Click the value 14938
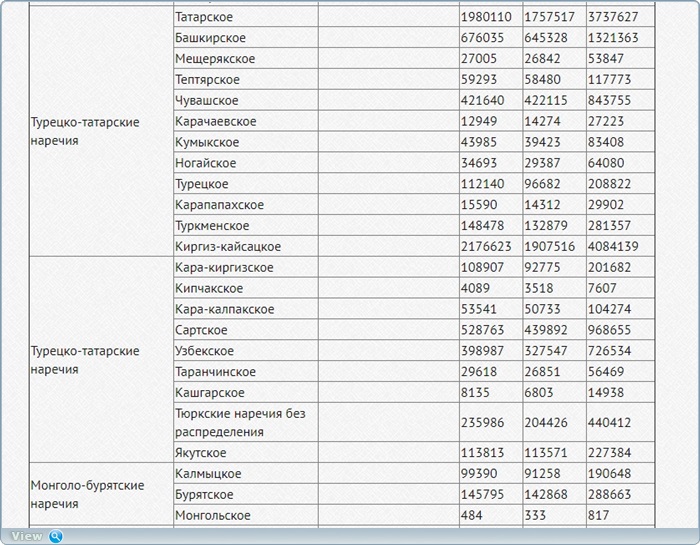Viewport: 700px width, 545px height. point(606,392)
